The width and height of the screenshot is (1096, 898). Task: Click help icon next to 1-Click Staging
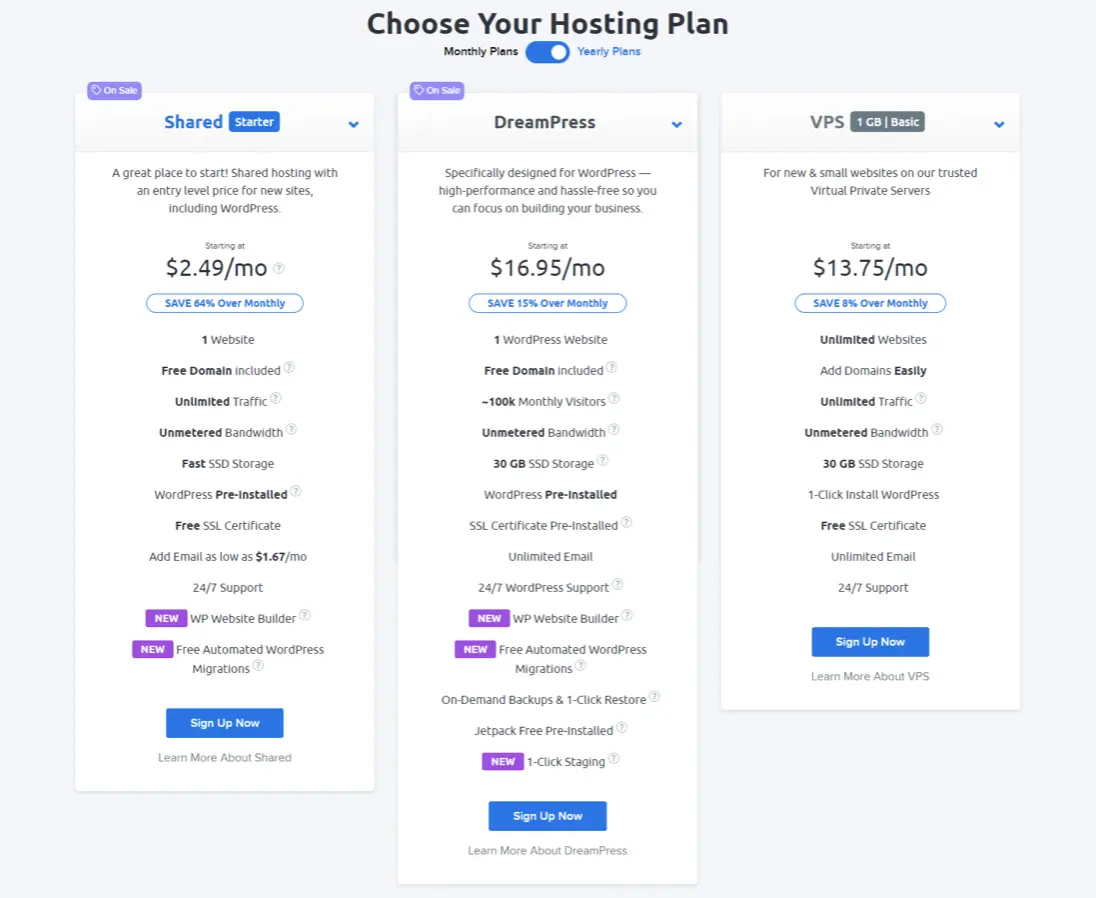point(614,759)
